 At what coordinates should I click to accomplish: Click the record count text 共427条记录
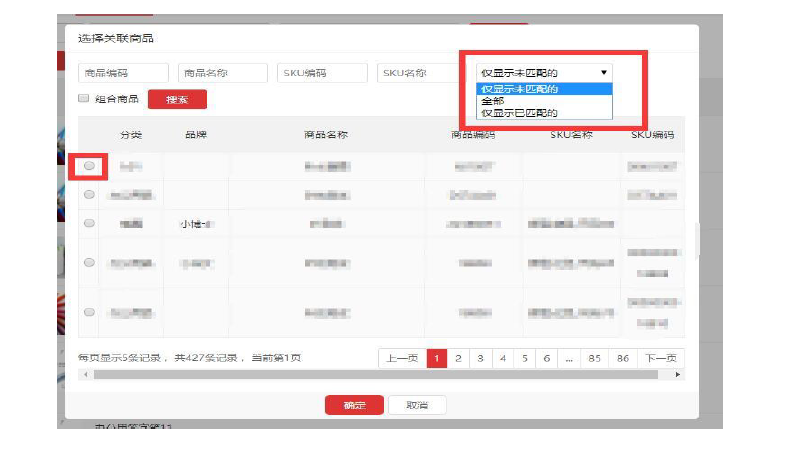tap(205, 358)
